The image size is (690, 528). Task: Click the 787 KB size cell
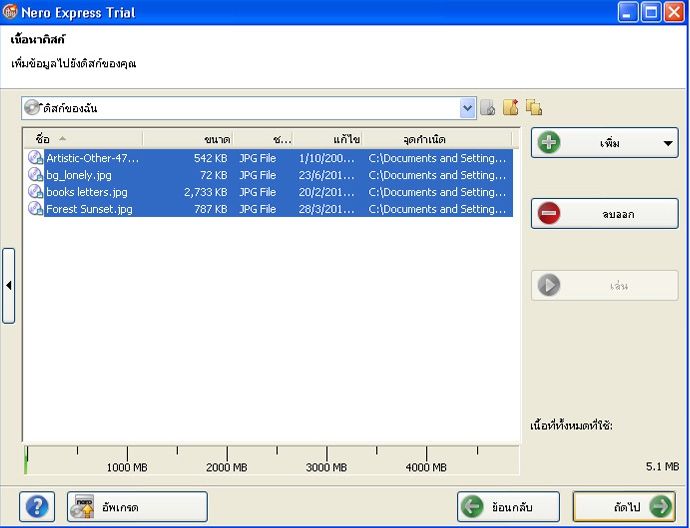pos(211,209)
